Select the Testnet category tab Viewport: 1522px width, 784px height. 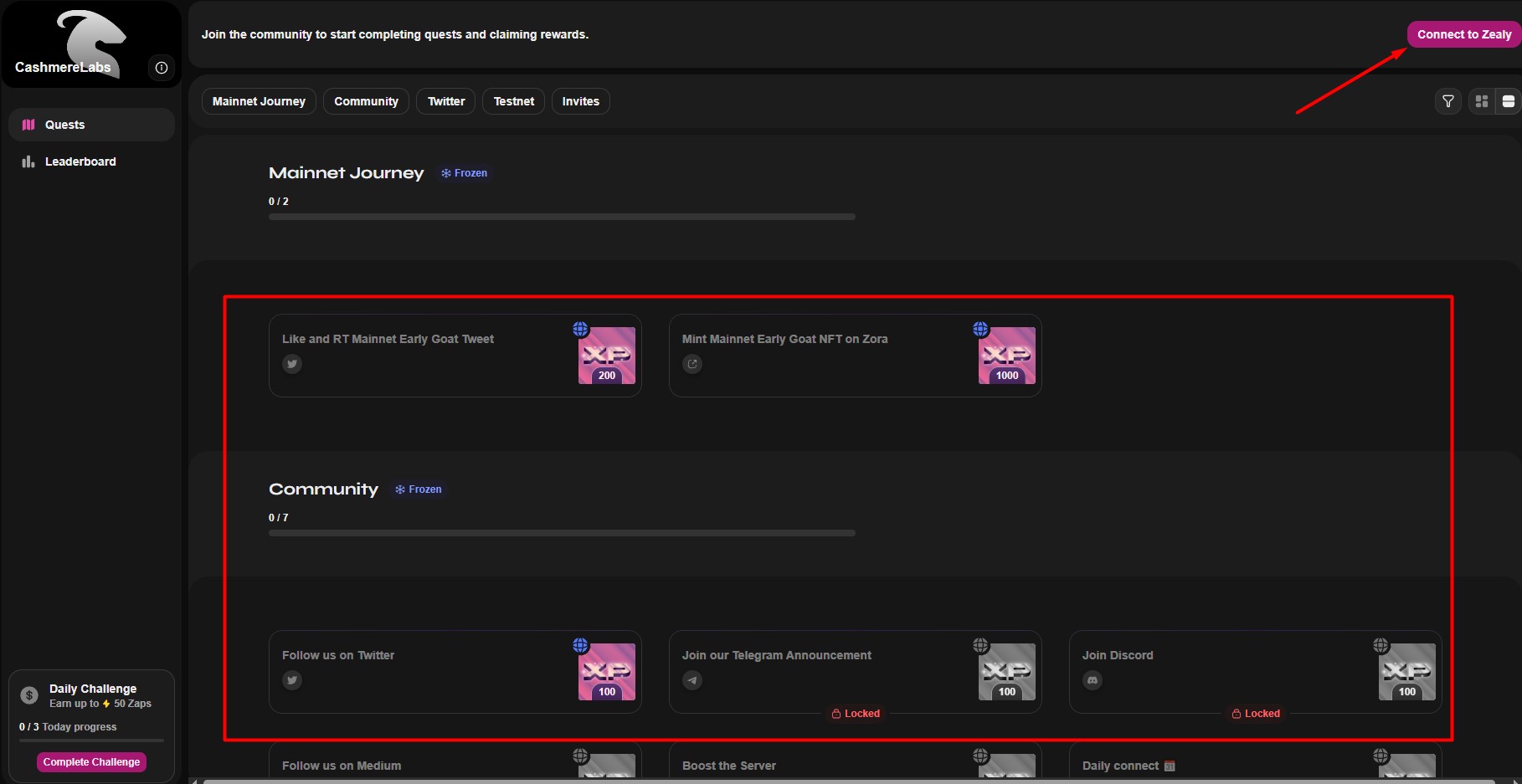(x=513, y=101)
